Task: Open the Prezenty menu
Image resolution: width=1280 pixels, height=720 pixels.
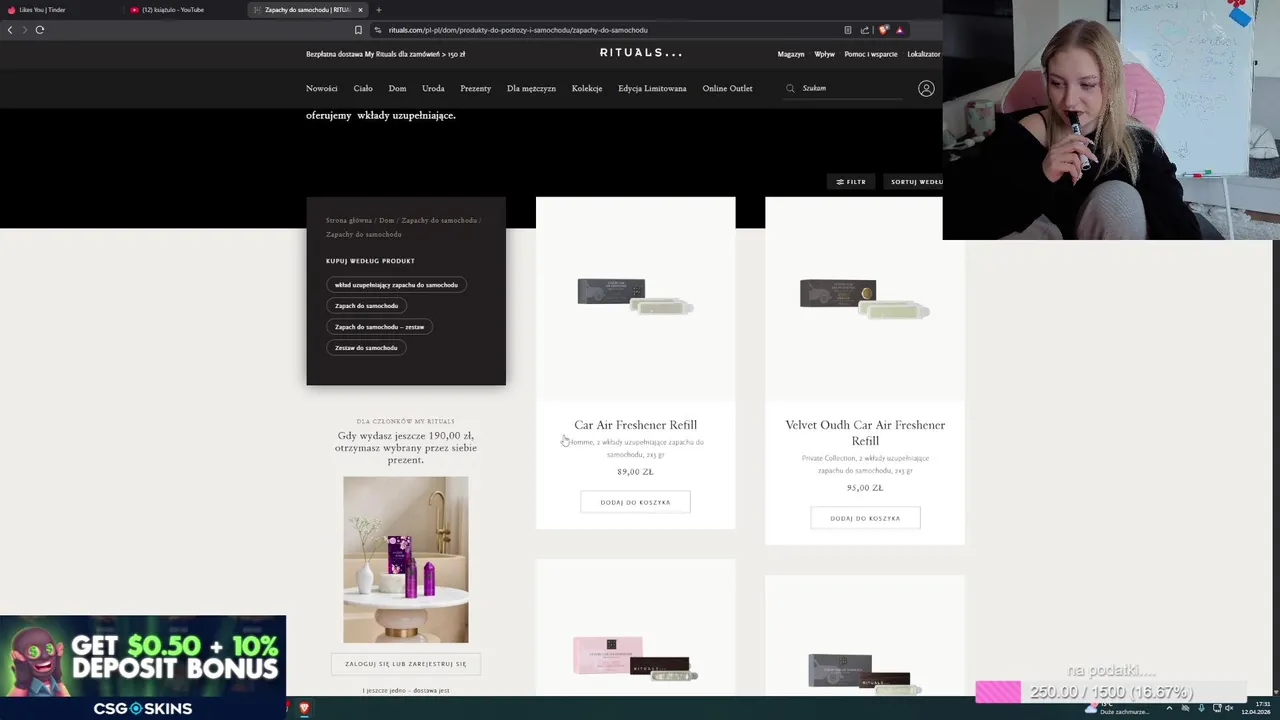Action: click(475, 88)
